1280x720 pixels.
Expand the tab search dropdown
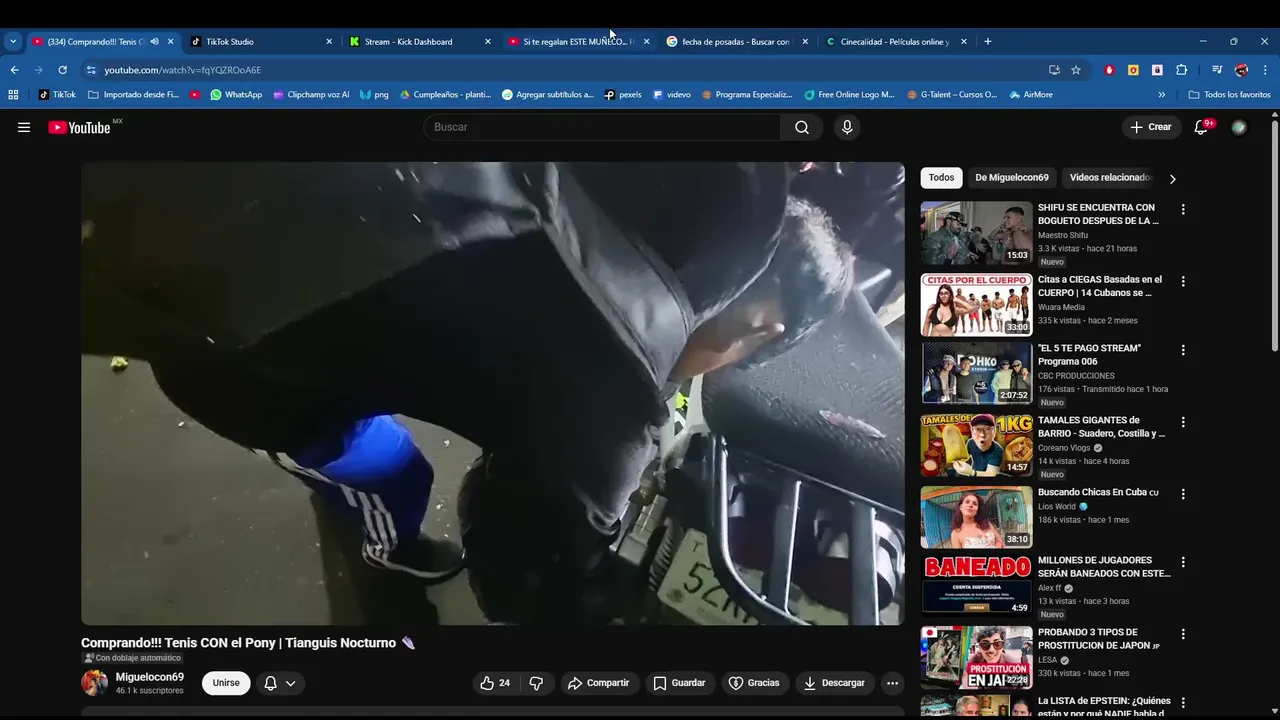(13, 42)
